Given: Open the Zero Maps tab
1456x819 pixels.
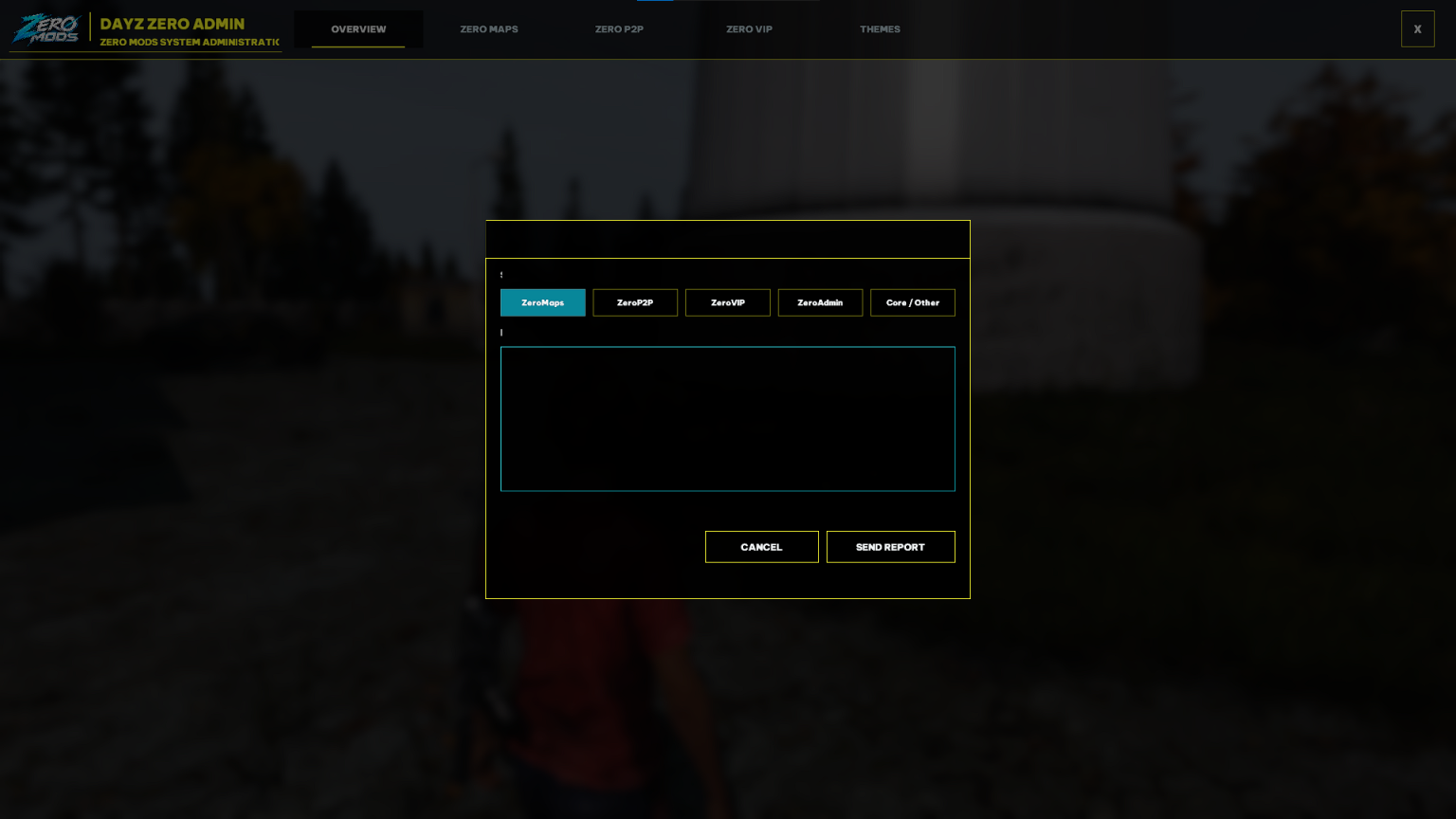Looking at the screenshot, I should pos(489,29).
